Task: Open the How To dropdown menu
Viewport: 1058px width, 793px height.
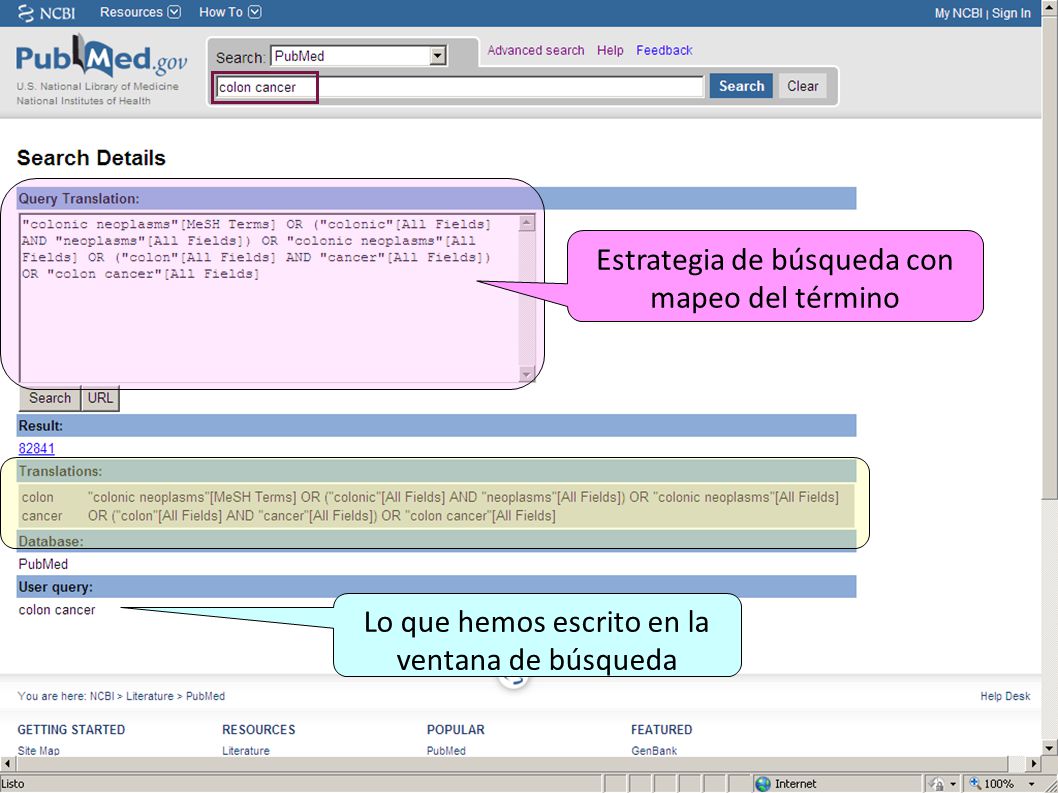Action: (x=229, y=12)
